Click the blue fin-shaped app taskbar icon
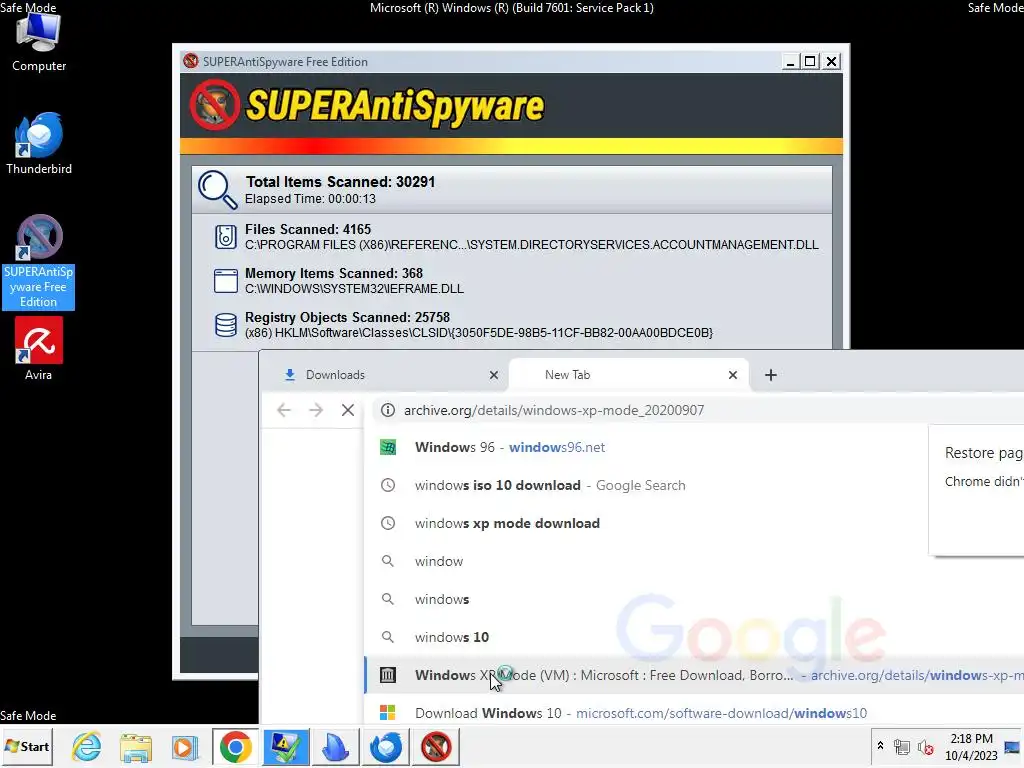Screen dimensions: 1024x768 336,746
